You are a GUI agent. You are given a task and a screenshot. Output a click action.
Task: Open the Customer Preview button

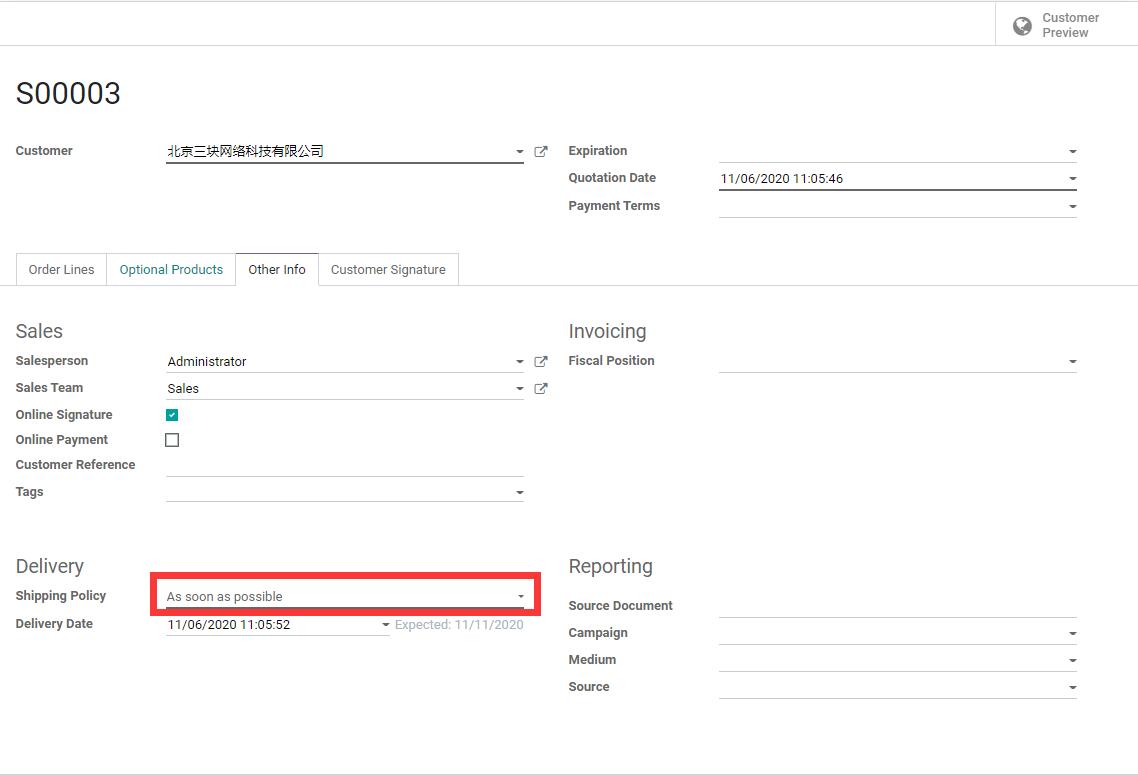tap(1066, 25)
